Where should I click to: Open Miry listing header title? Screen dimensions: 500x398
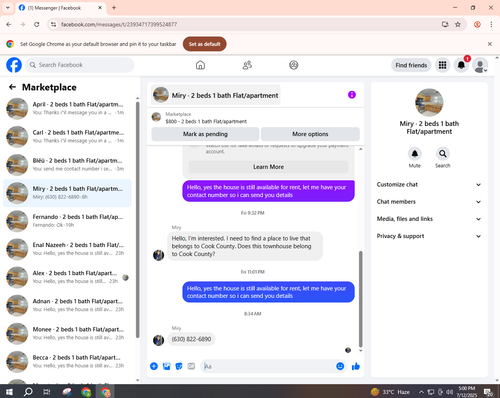[216, 95]
